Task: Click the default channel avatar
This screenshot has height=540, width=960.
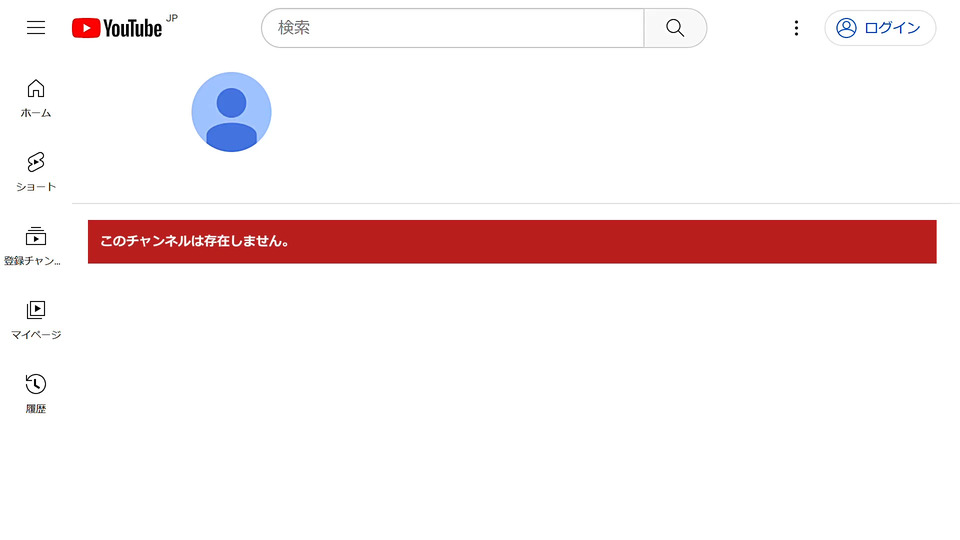Action: click(x=231, y=112)
